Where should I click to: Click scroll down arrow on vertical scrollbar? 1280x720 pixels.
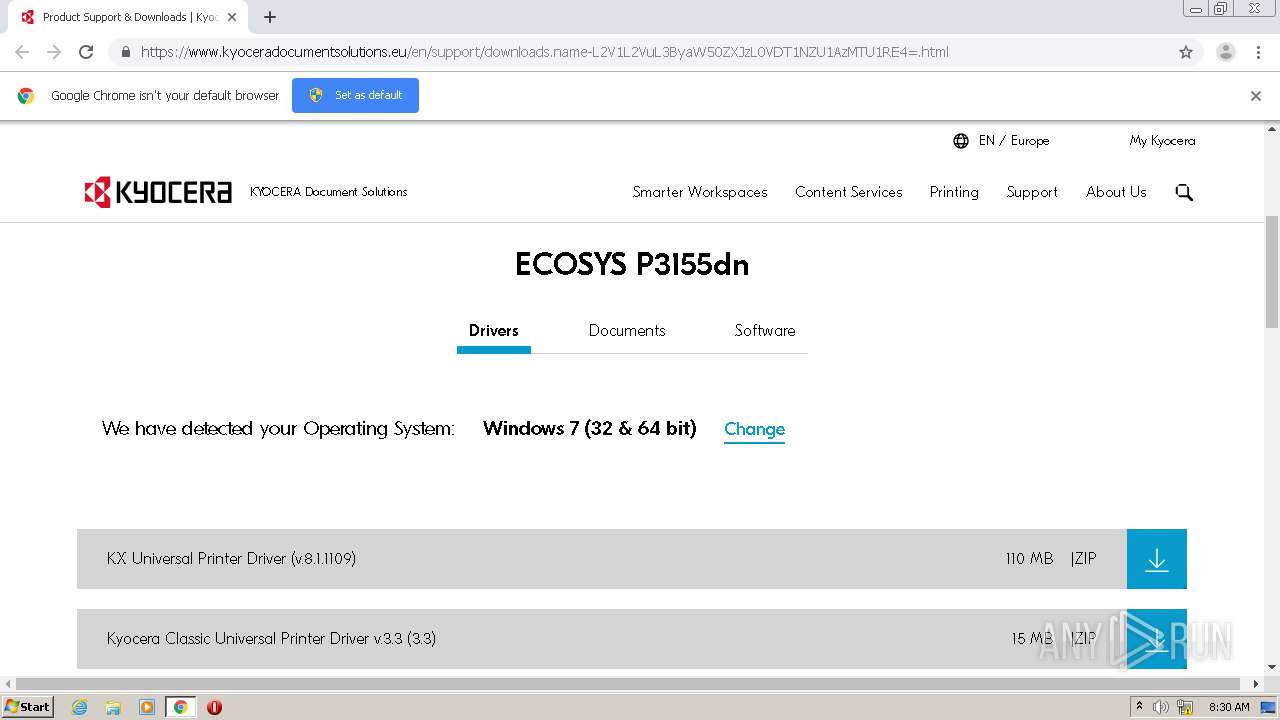tap(1272, 667)
